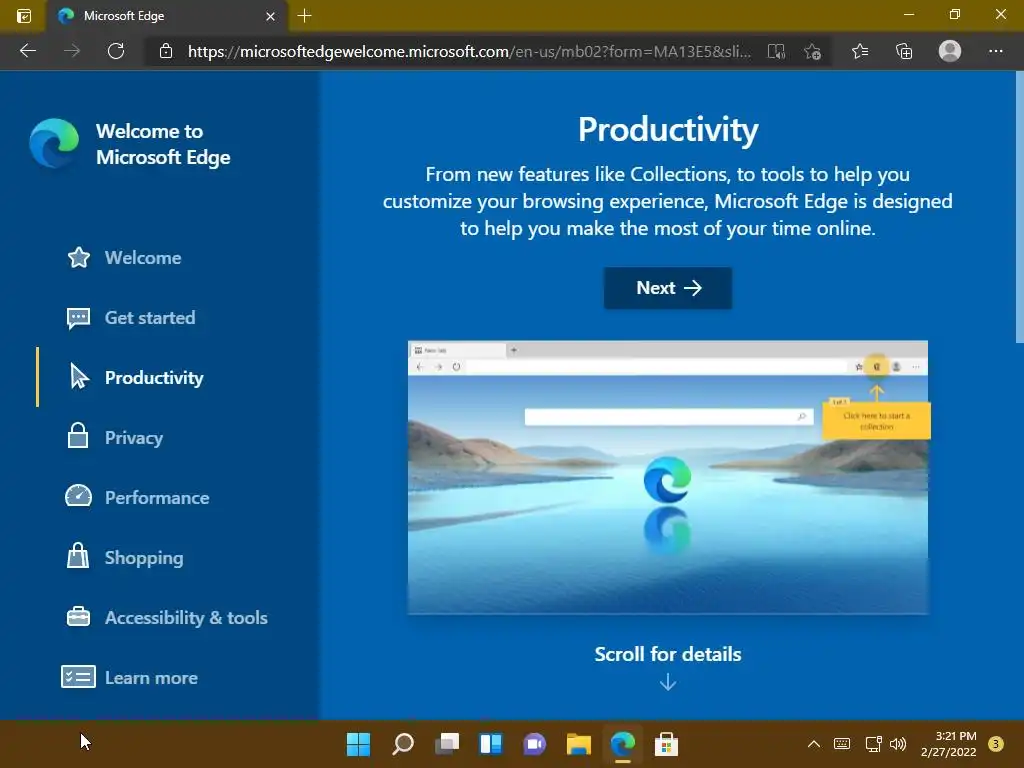
Task: Open tab actions menu icon
Action: (x=24, y=16)
